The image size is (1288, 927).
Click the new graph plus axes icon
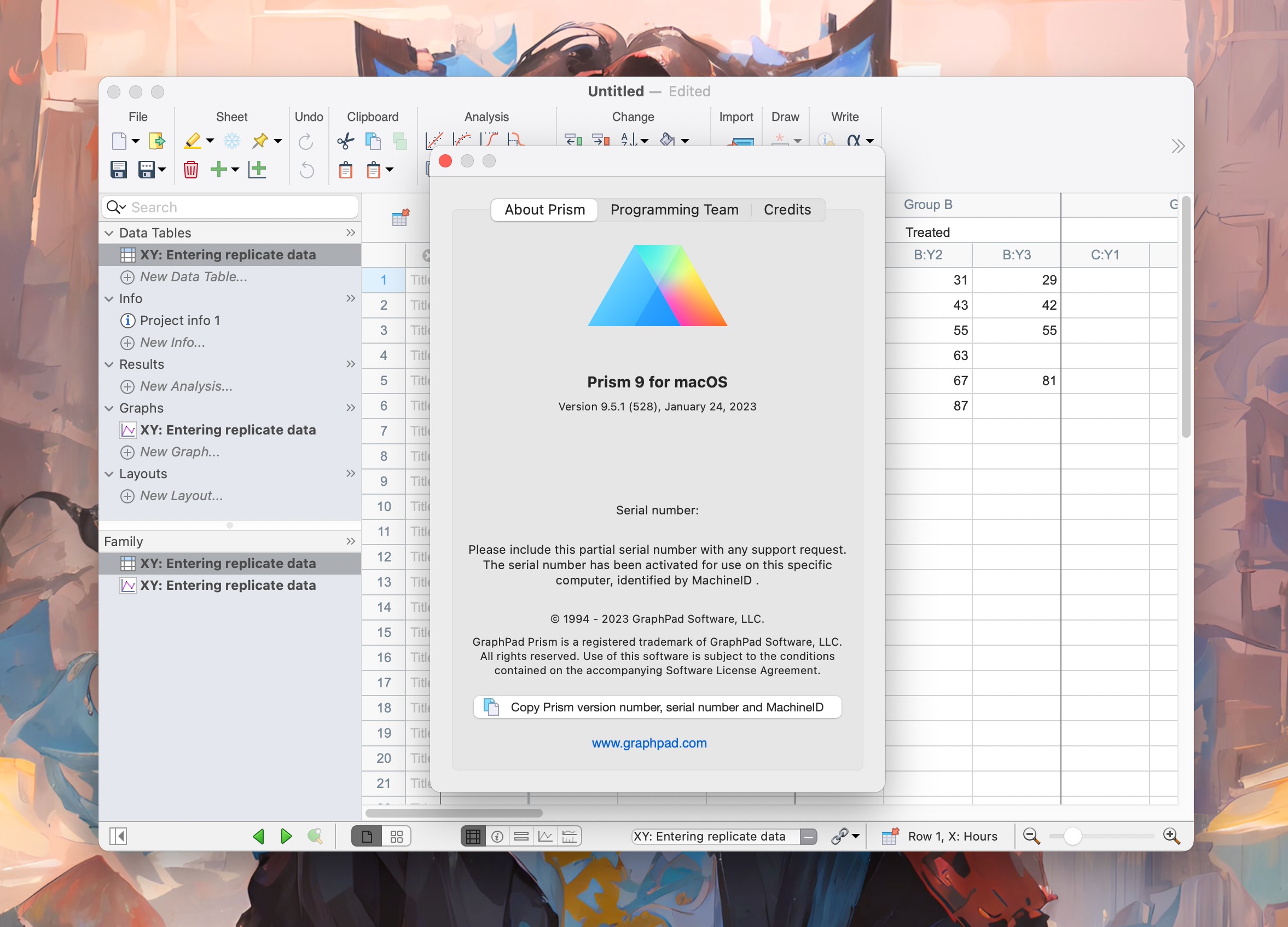coord(257,169)
